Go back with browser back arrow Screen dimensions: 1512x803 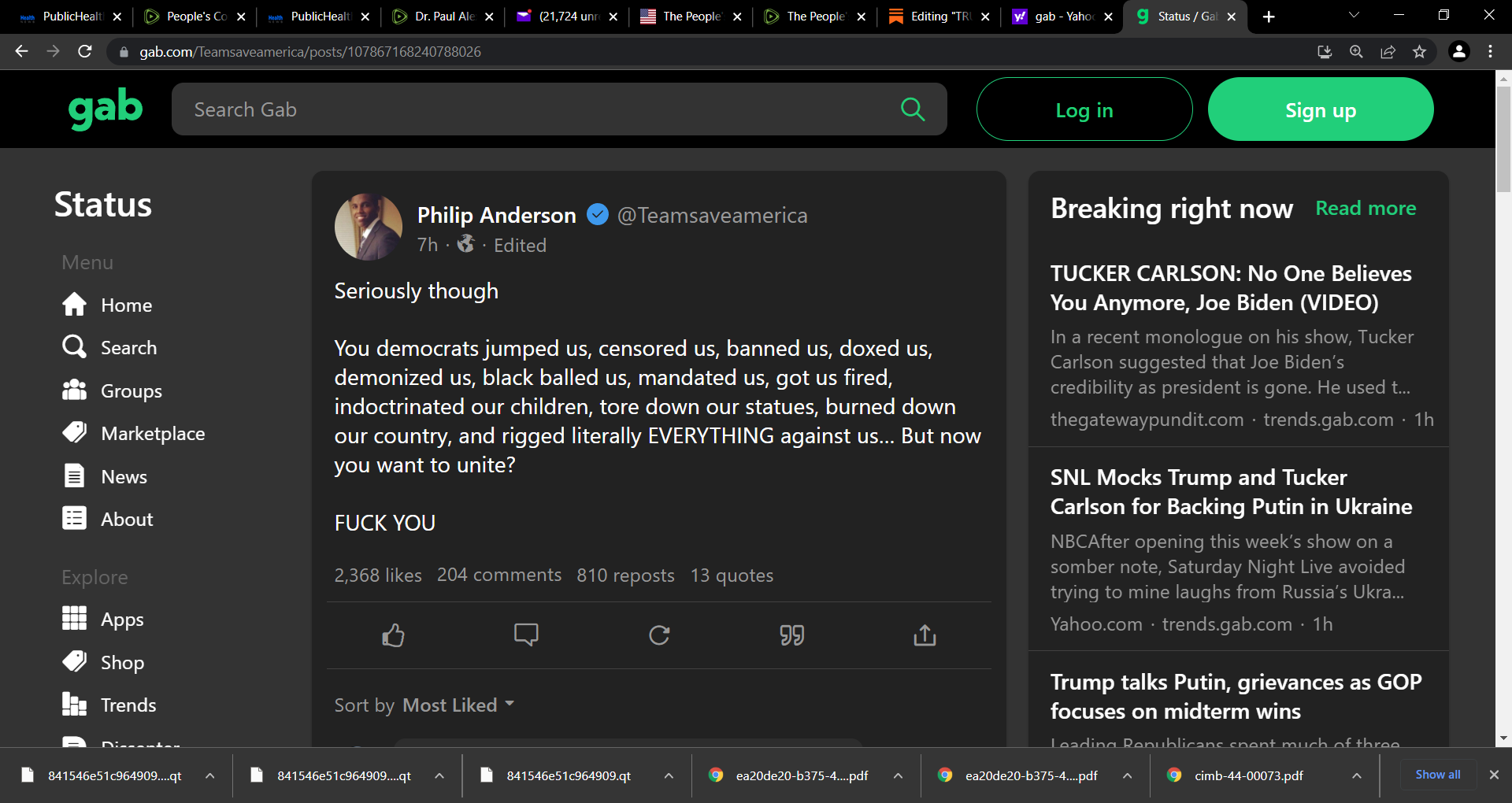click(21, 52)
